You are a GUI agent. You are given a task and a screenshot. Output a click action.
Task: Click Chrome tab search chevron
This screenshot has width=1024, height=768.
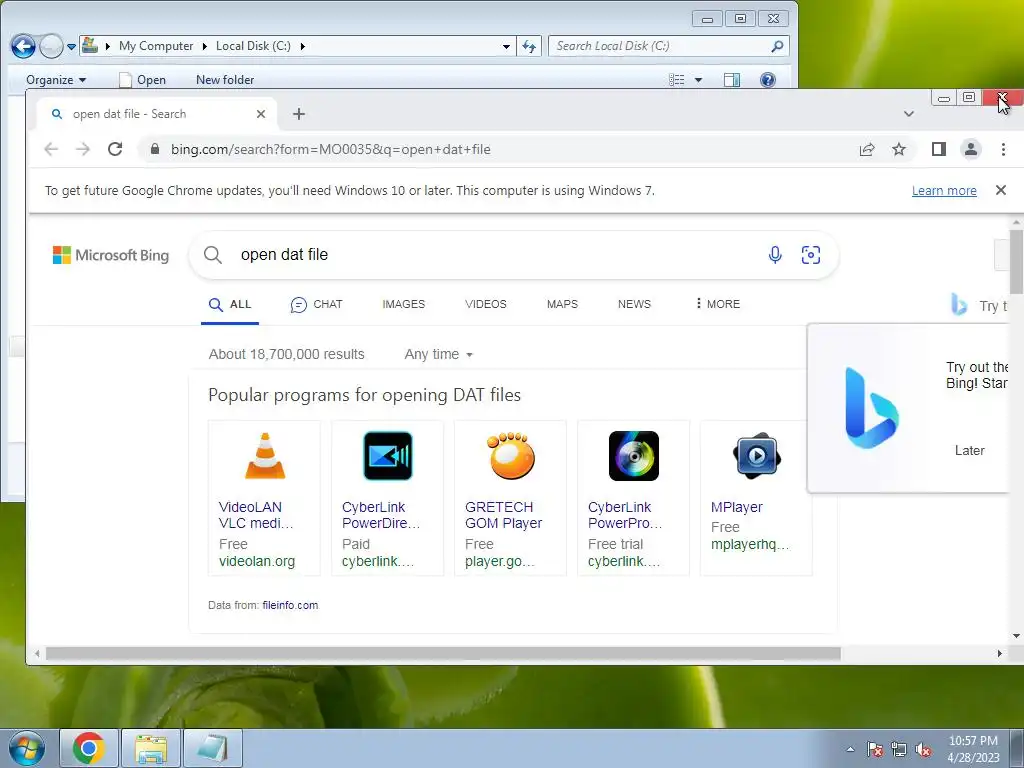(x=908, y=114)
